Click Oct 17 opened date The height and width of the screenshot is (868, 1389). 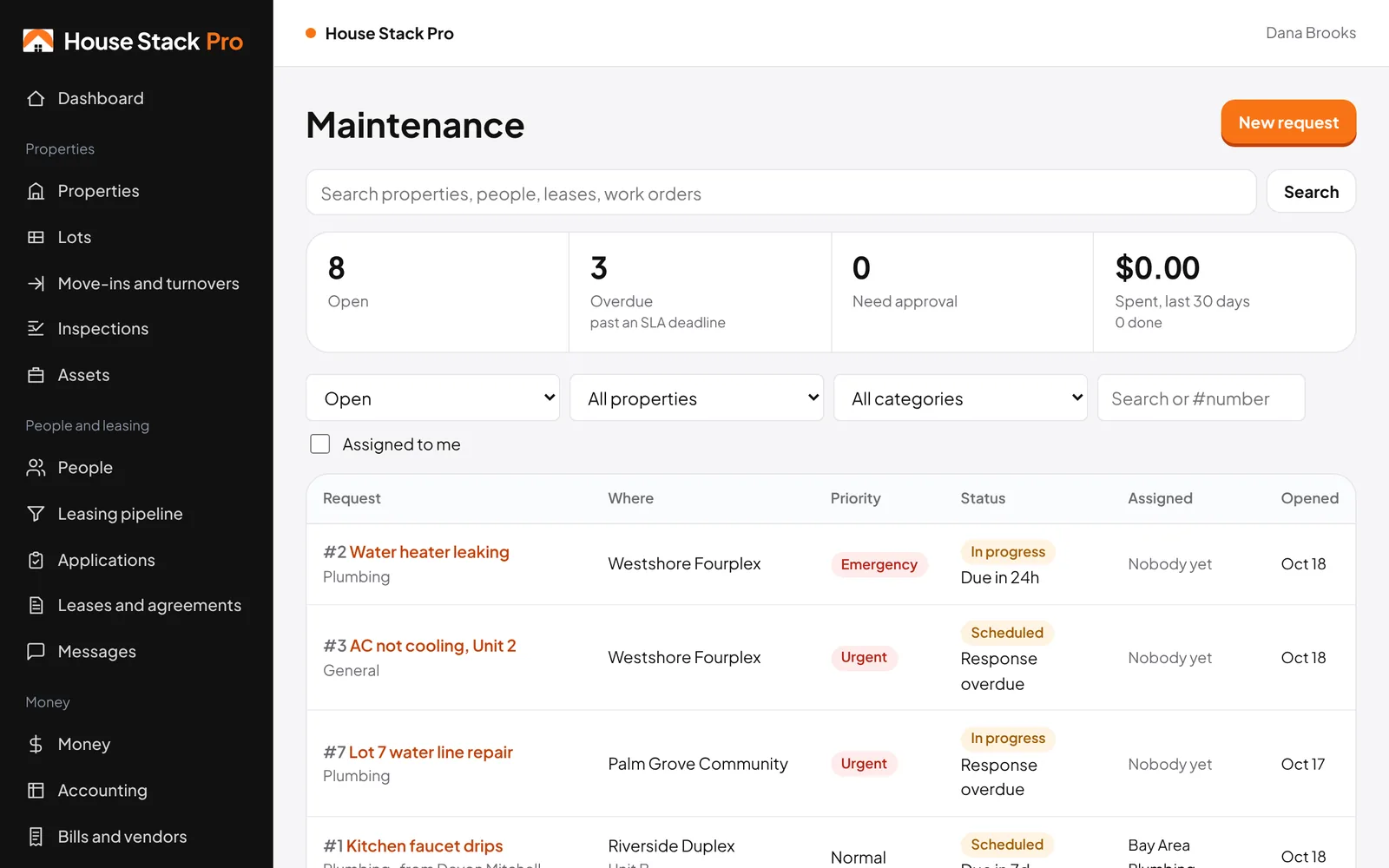pos(1302,764)
